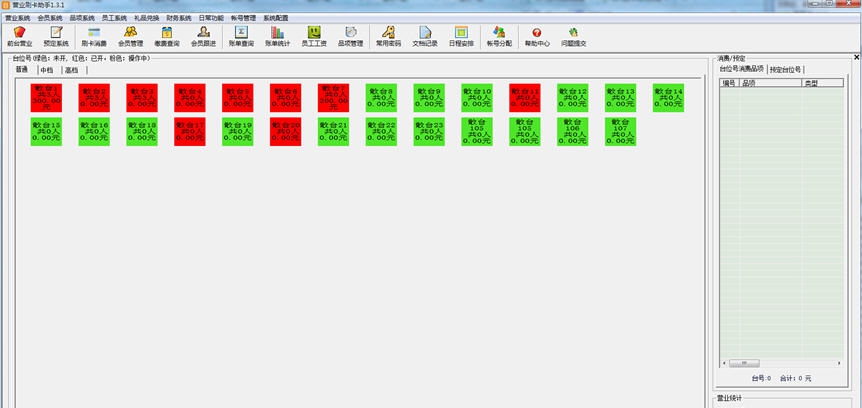Open the 会员系统 menu

click(x=50, y=18)
